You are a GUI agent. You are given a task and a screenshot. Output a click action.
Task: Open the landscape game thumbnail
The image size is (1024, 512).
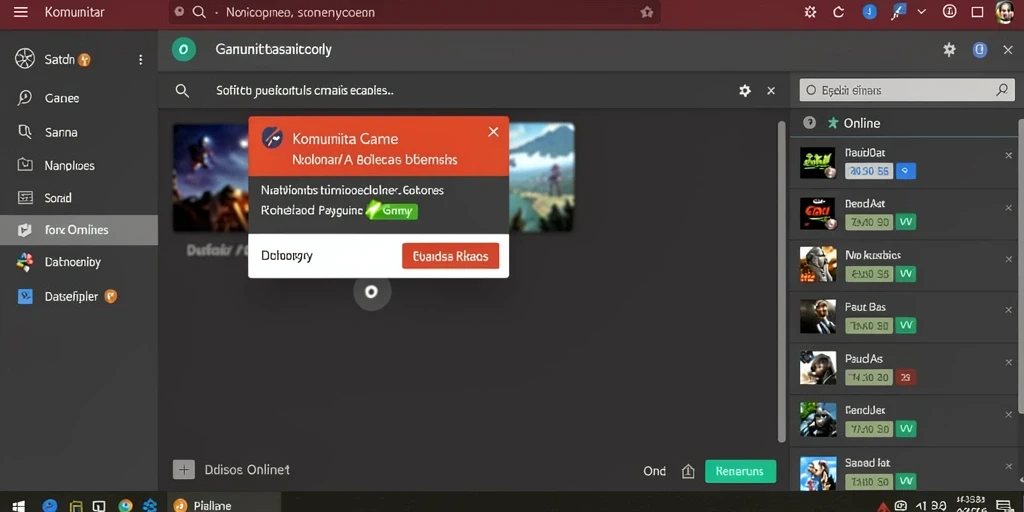coord(542,177)
